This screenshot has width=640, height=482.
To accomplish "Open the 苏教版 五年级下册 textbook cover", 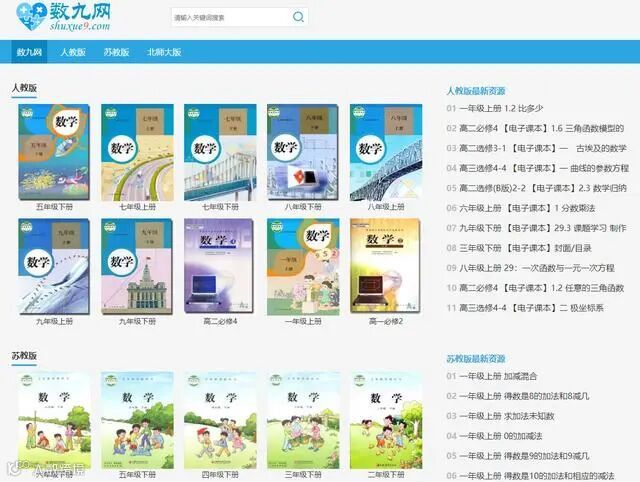I will click(137, 420).
